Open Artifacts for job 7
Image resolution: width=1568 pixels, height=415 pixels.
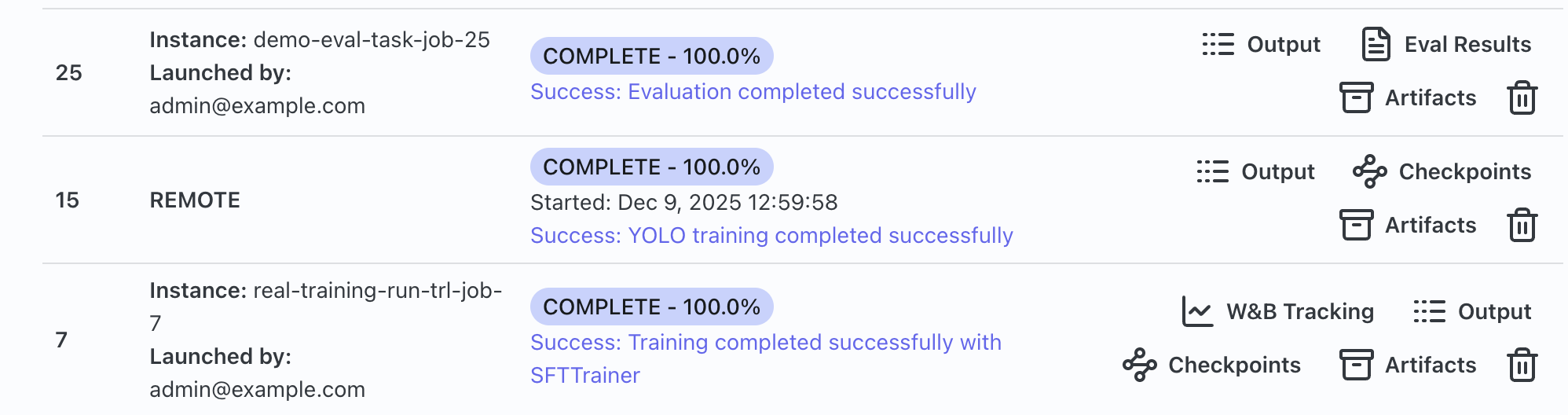click(x=1408, y=365)
